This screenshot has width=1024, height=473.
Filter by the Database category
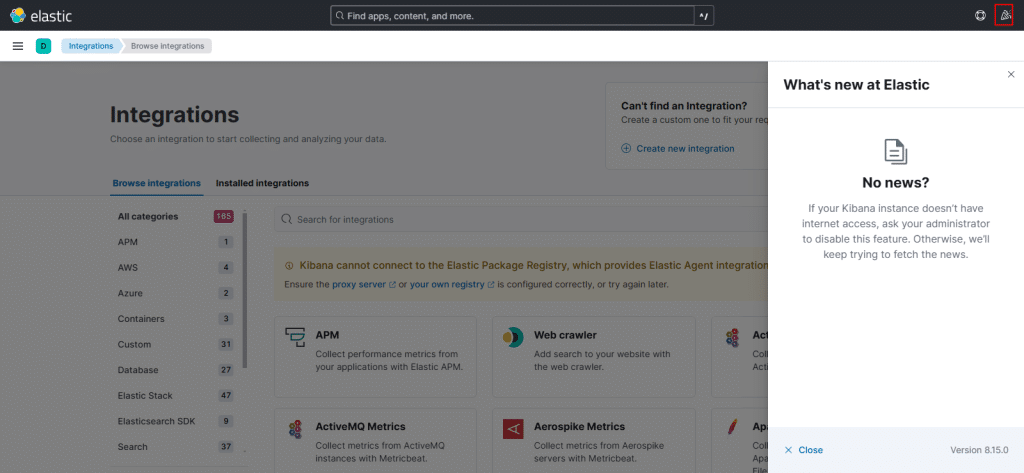138,370
